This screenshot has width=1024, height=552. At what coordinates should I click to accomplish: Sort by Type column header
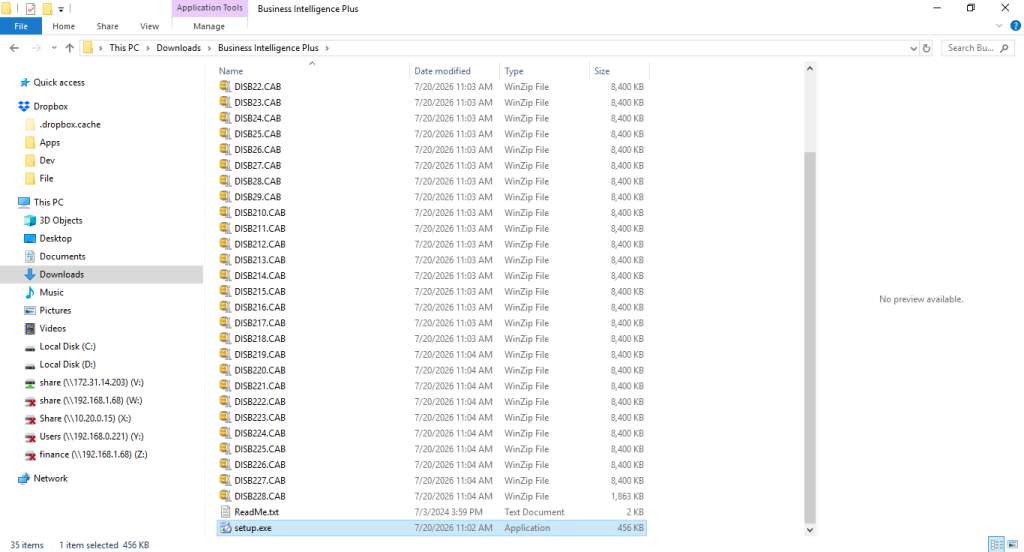coord(545,71)
